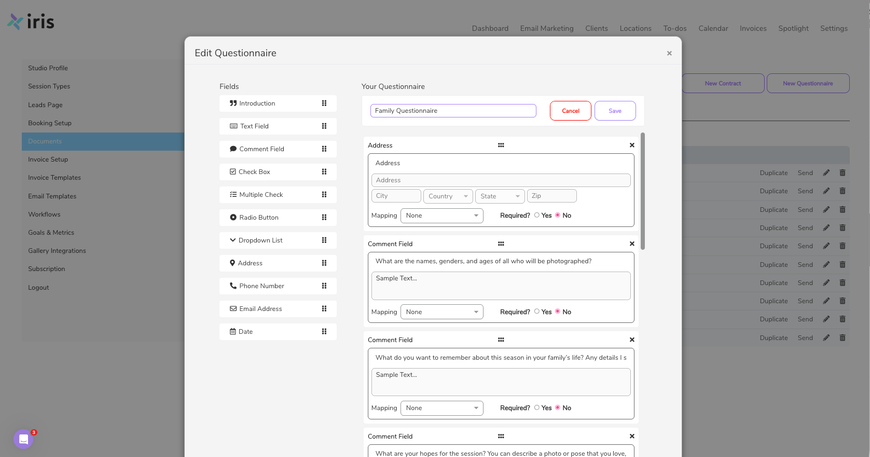Open the Mapping dropdown of first Comment Field
The width and height of the screenshot is (870, 457).
click(442, 312)
